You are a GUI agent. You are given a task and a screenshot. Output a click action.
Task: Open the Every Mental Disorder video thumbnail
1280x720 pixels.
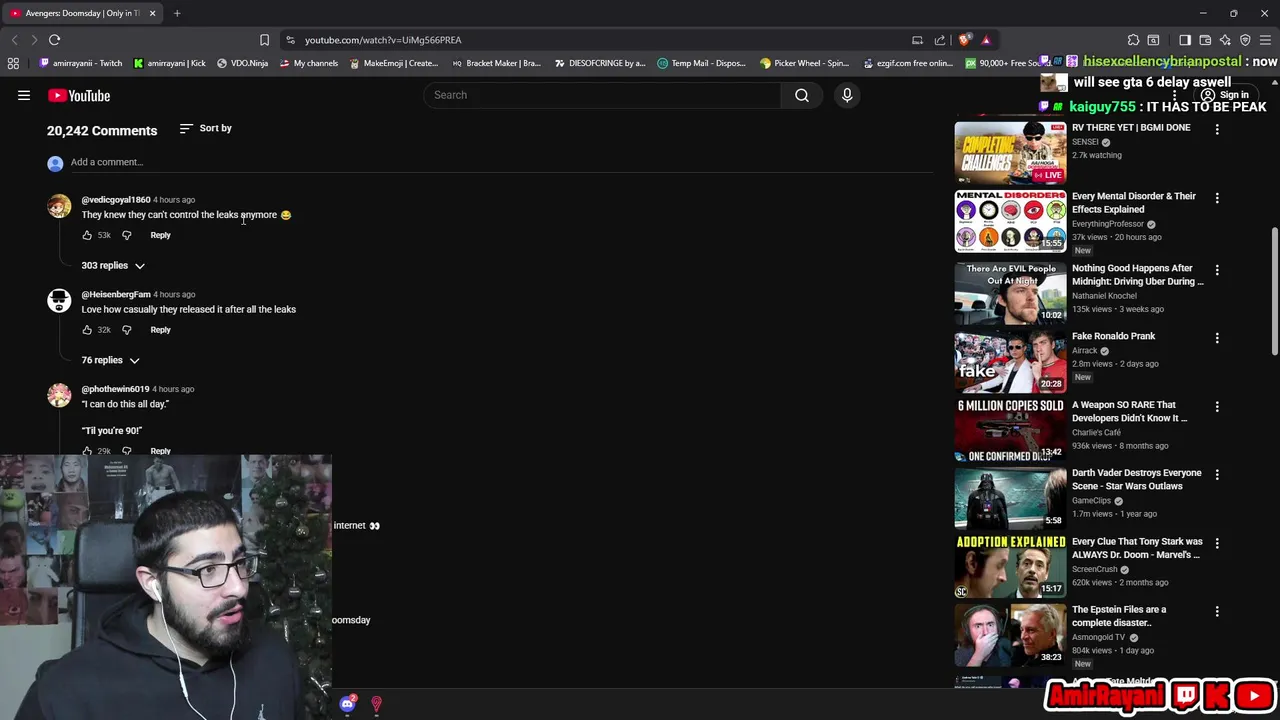1010,221
